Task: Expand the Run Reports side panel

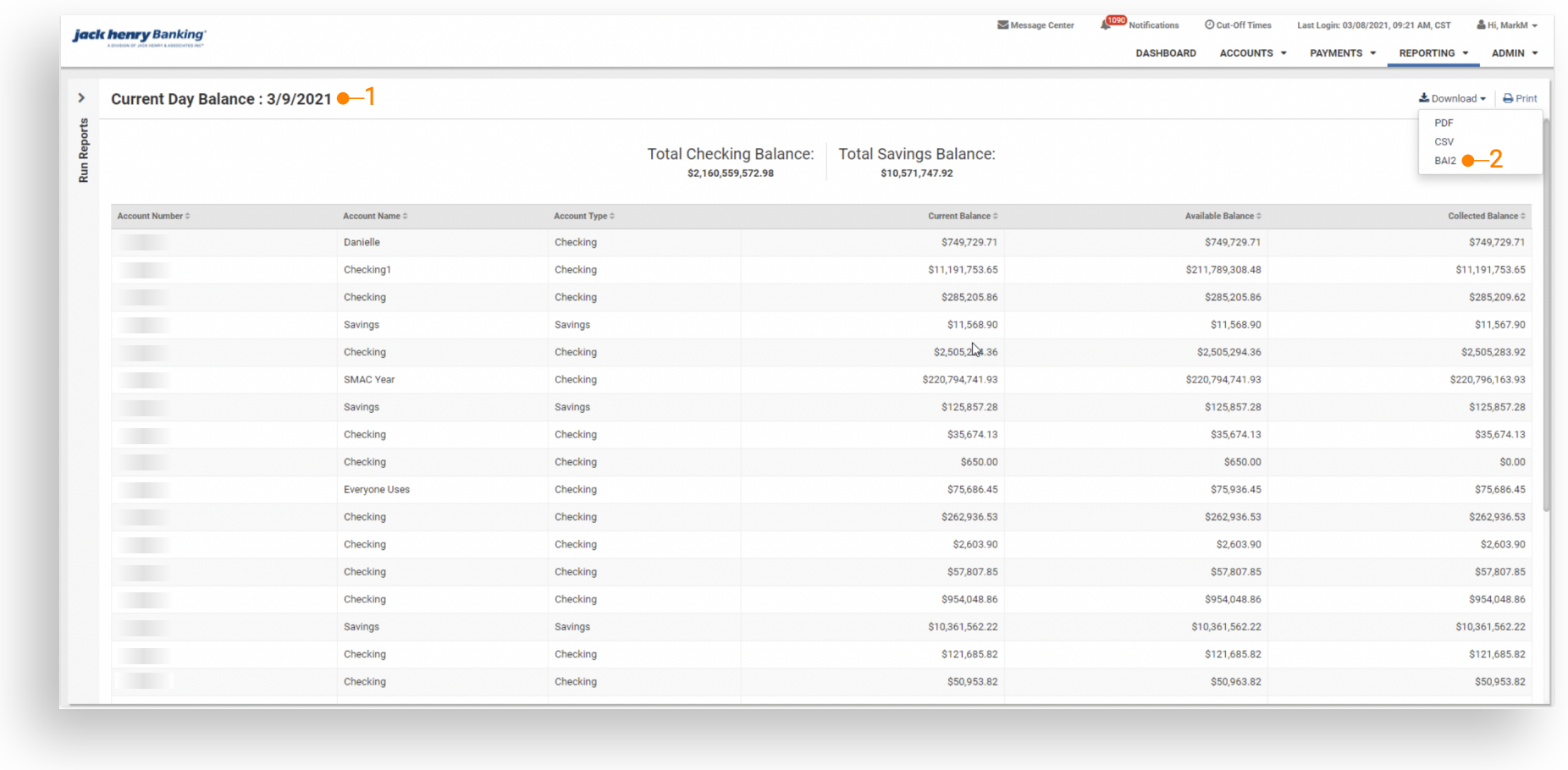Action: pos(82,98)
